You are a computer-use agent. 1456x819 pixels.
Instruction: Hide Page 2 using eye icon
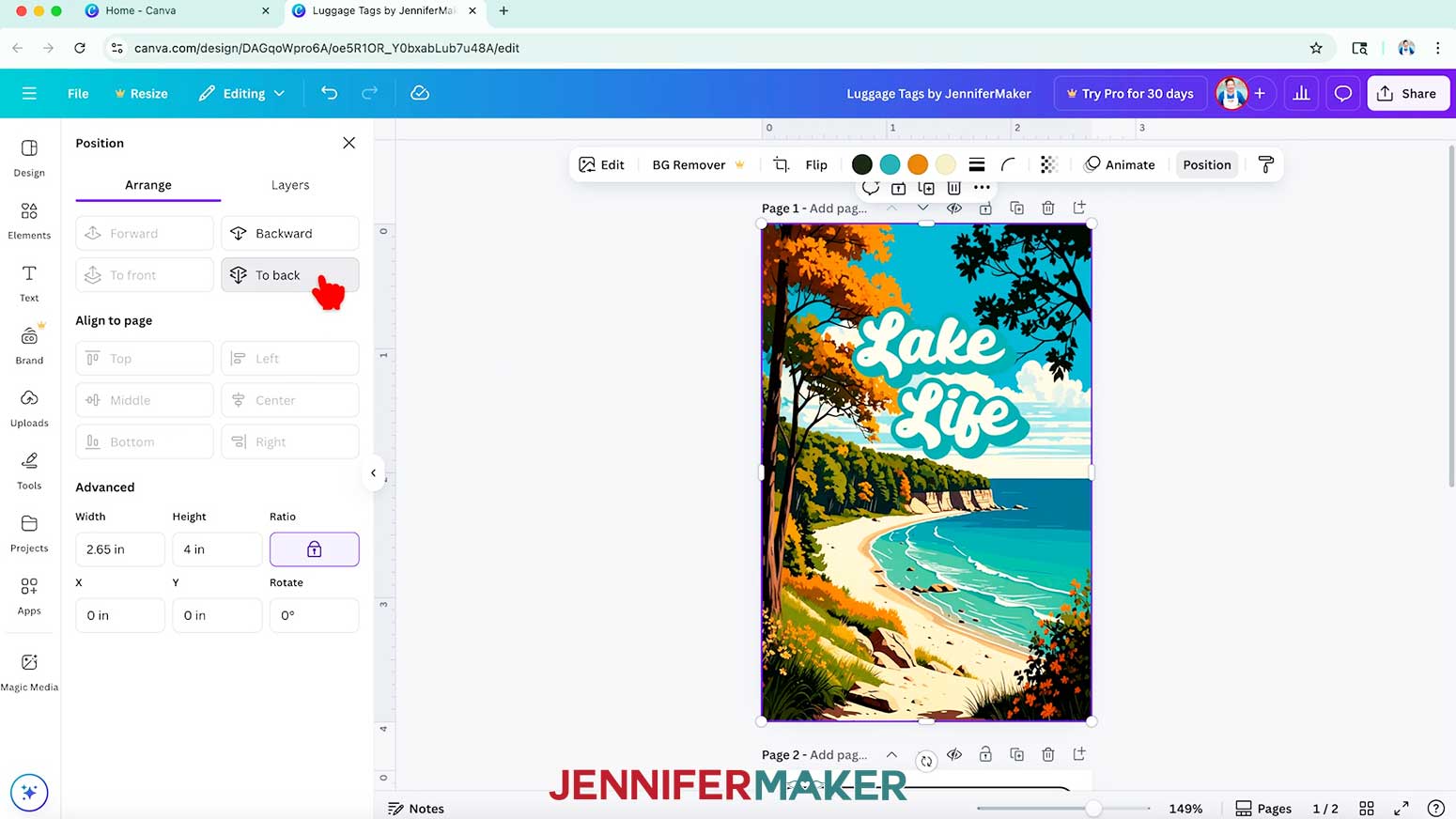tap(954, 754)
